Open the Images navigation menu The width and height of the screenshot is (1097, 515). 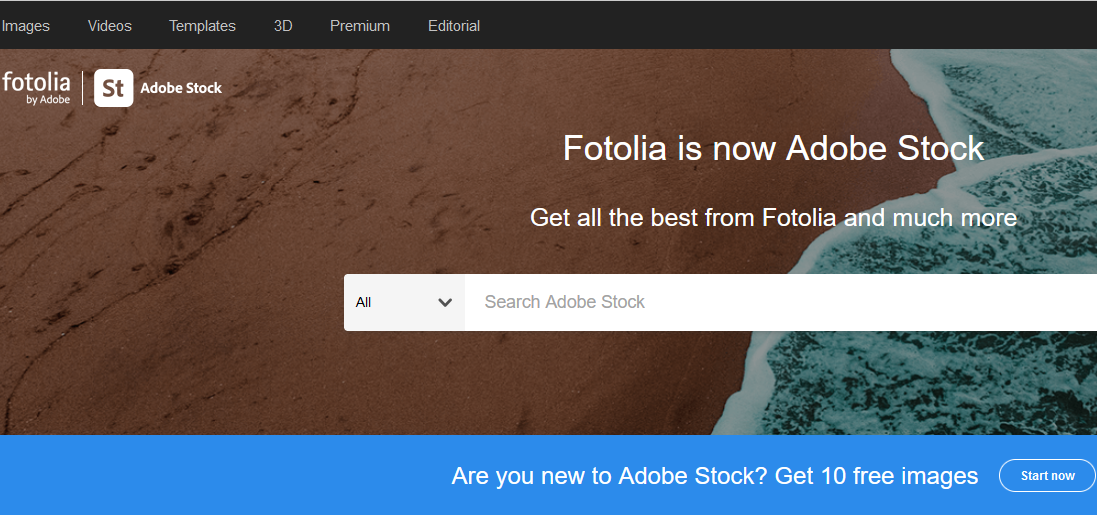(x=26, y=26)
